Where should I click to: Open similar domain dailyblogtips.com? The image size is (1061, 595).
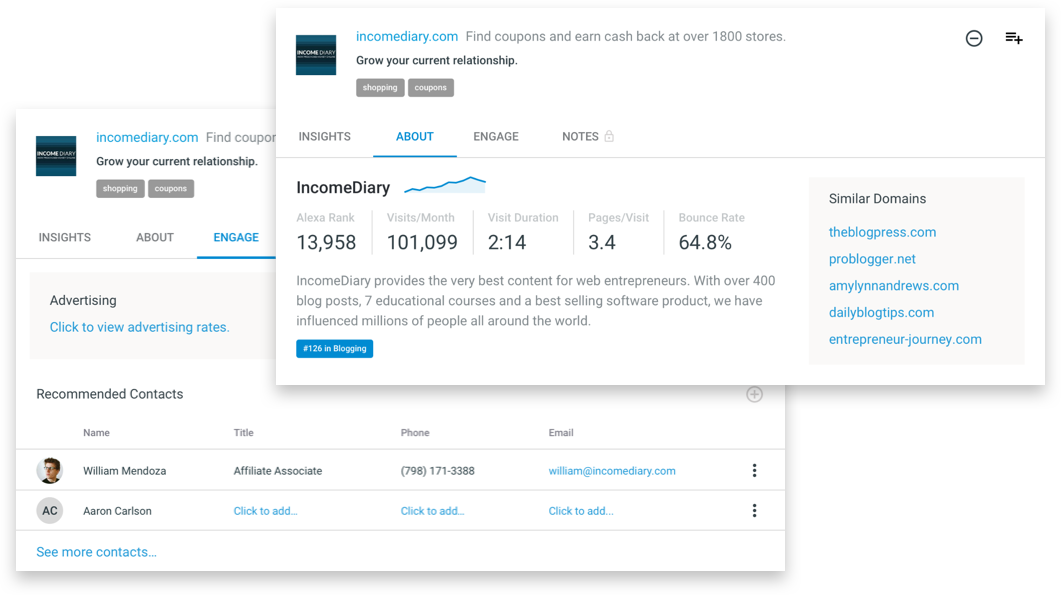[882, 313]
